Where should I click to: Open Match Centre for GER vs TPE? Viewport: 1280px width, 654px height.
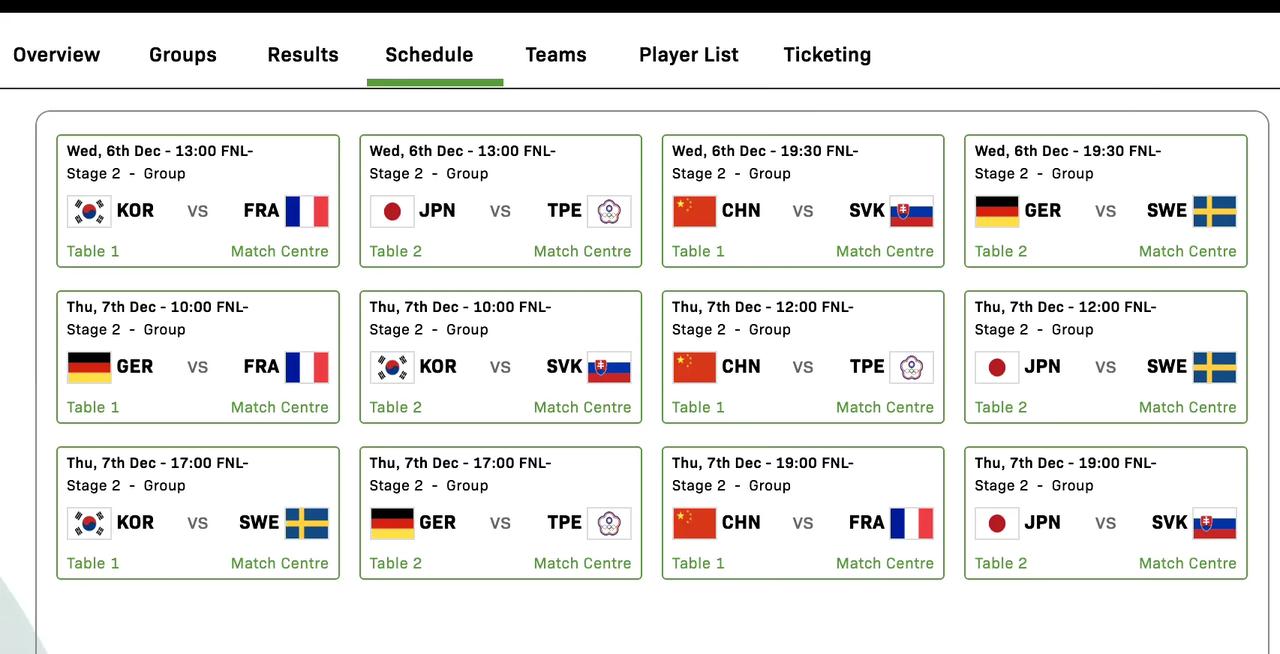pos(582,563)
